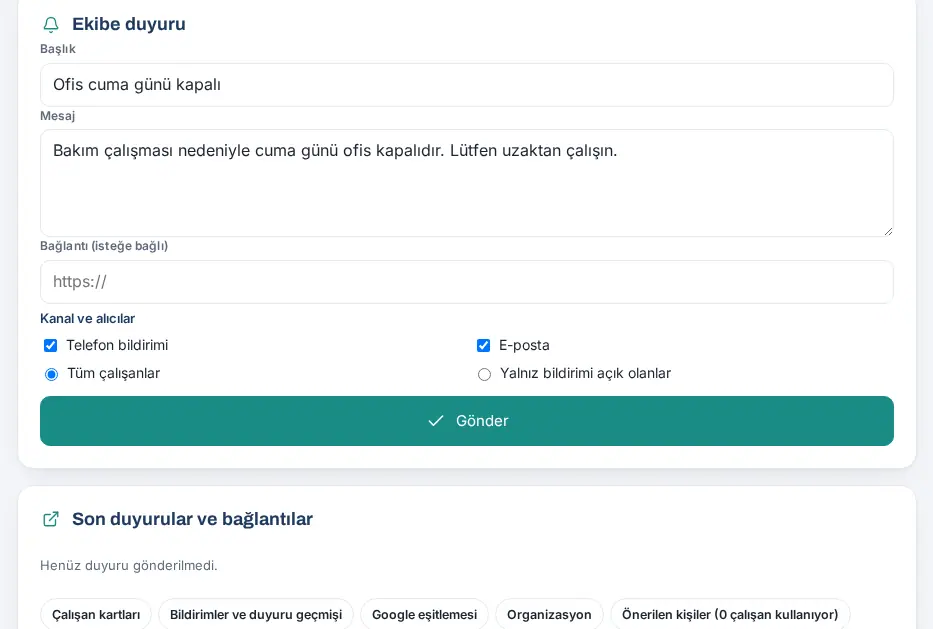Click the Son duyurular ve bağlantılar heading

point(192,519)
